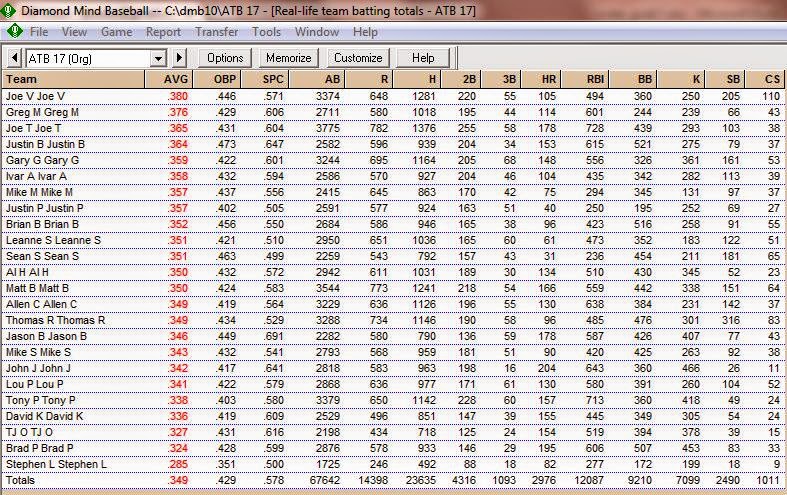Sort by the H column header

(417, 79)
